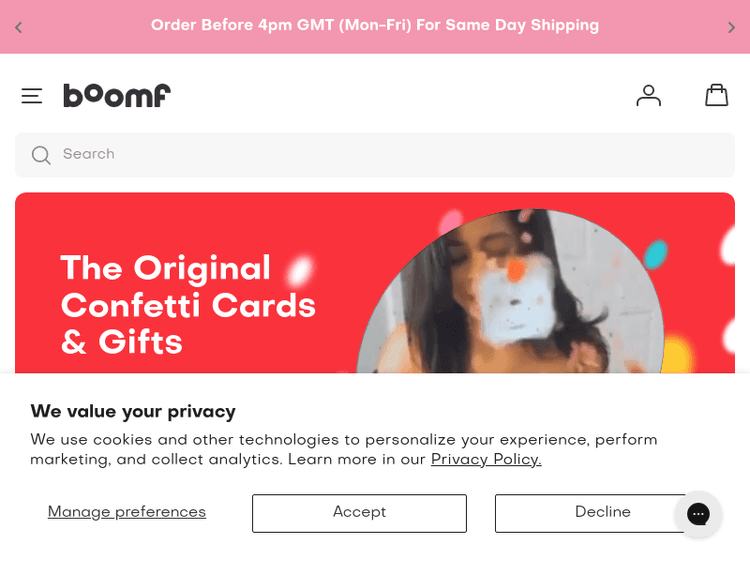The image size is (750, 563).
Task: Click the circular woman video thumbnail
Action: (510, 300)
